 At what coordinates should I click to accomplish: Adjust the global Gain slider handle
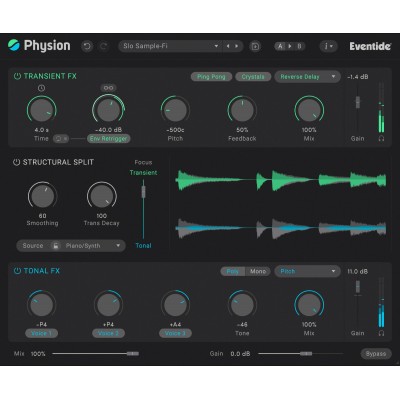[x=306, y=354]
